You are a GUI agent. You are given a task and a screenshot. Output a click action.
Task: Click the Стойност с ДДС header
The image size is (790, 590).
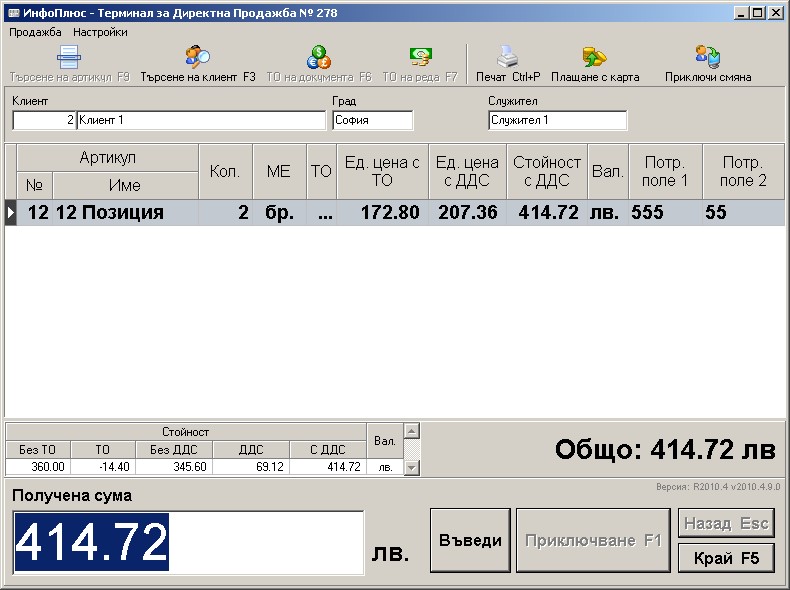pos(547,172)
